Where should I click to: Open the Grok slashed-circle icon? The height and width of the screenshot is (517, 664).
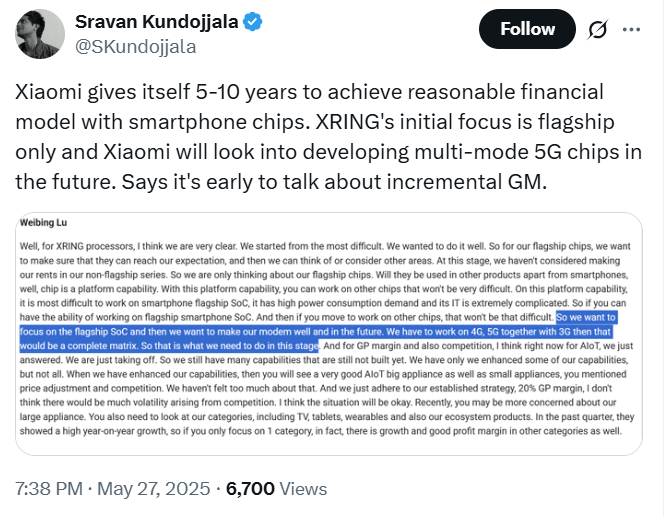pyautogui.click(x=598, y=30)
